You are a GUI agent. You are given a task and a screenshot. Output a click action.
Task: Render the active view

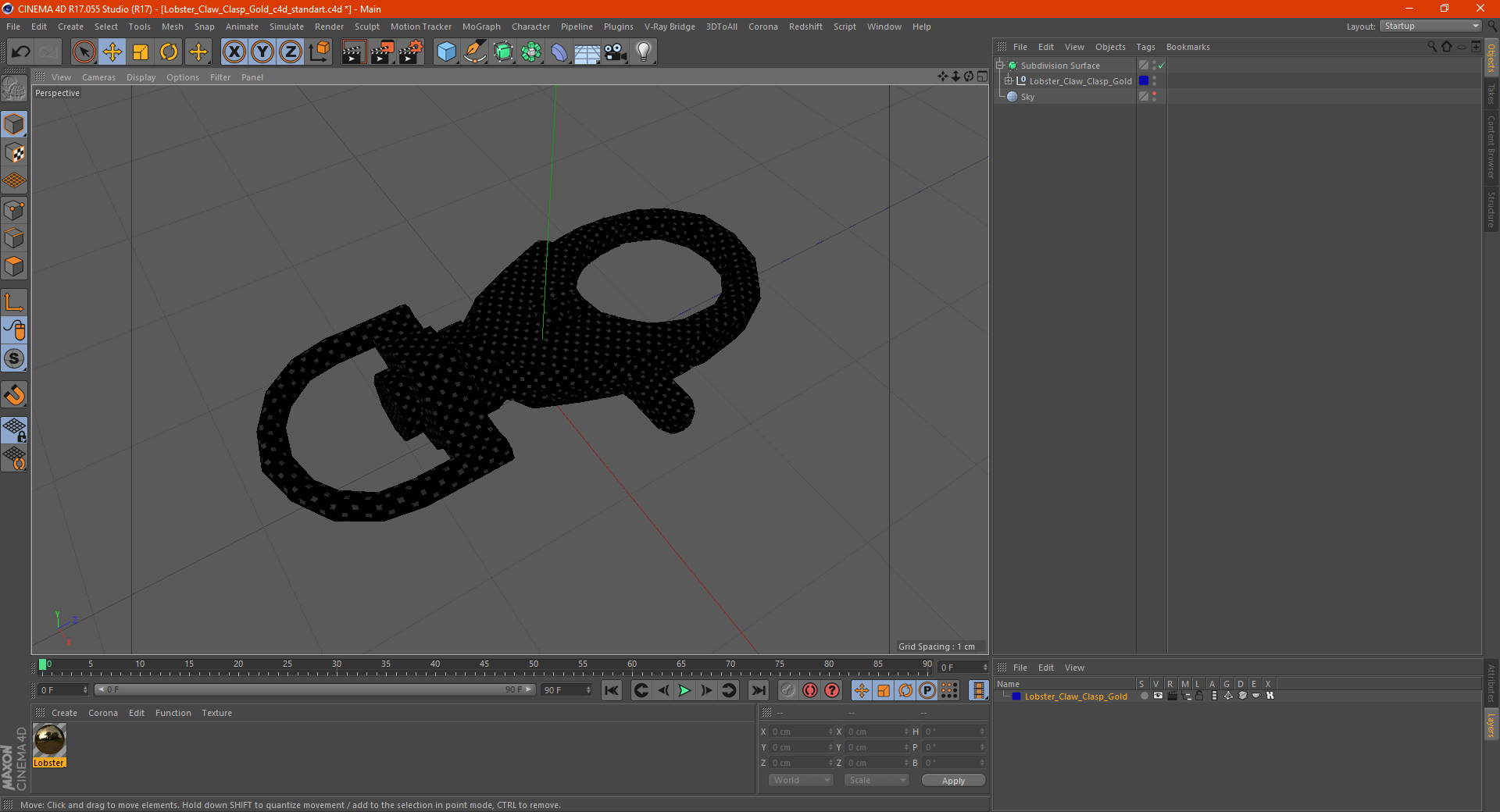353,52
